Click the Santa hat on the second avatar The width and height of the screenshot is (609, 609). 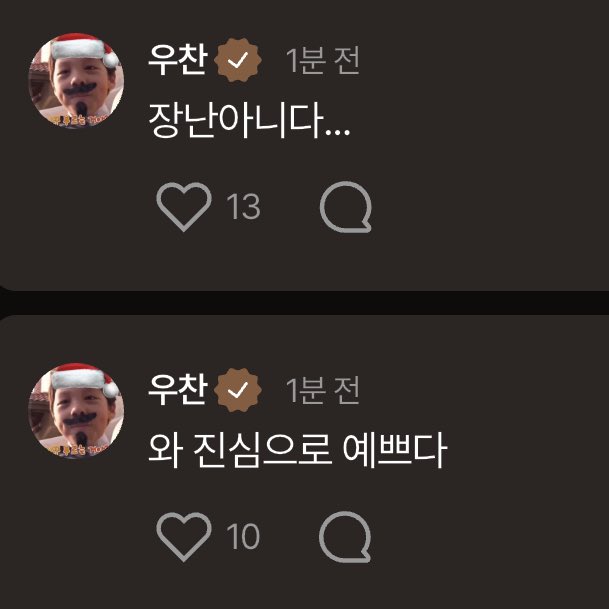click(84, 379)
